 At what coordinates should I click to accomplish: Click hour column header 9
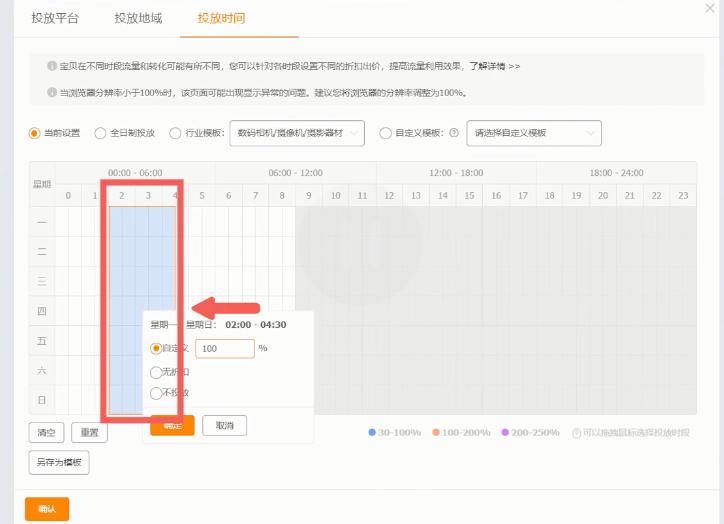309,196
